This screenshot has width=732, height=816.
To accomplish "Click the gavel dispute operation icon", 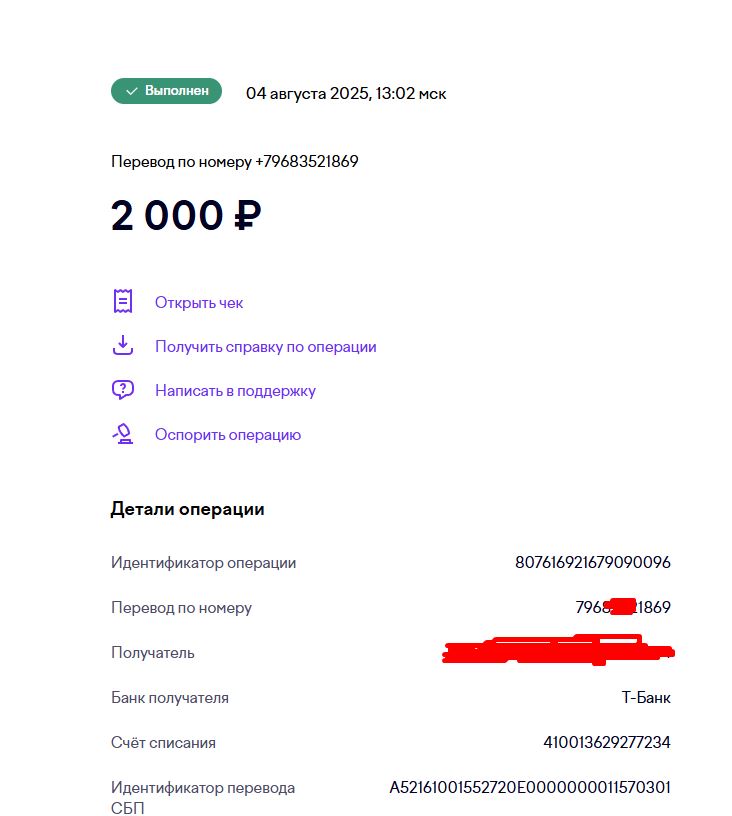I will pos(123,434).
